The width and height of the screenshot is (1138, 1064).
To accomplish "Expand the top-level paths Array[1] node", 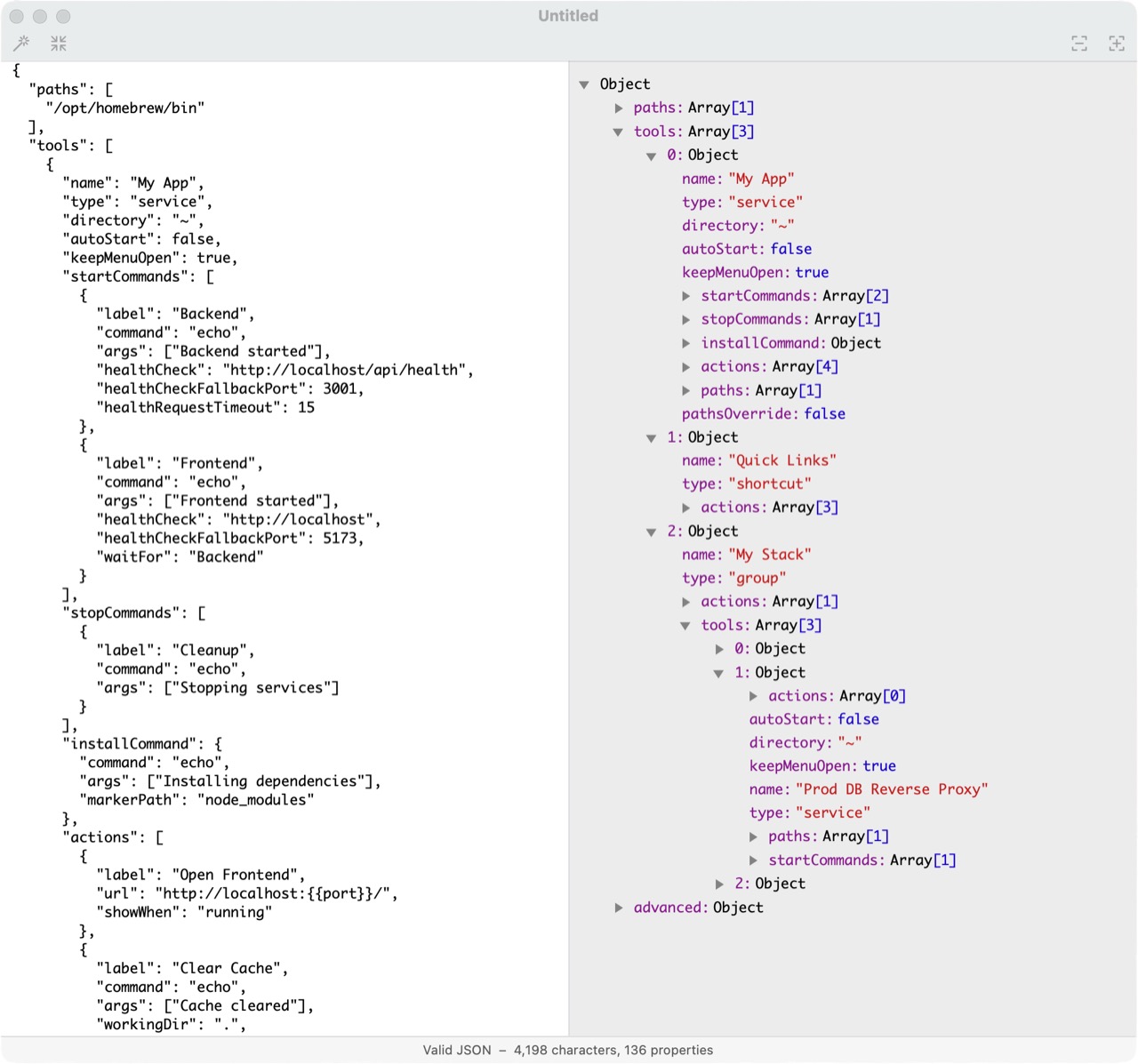I will point(619,108).
